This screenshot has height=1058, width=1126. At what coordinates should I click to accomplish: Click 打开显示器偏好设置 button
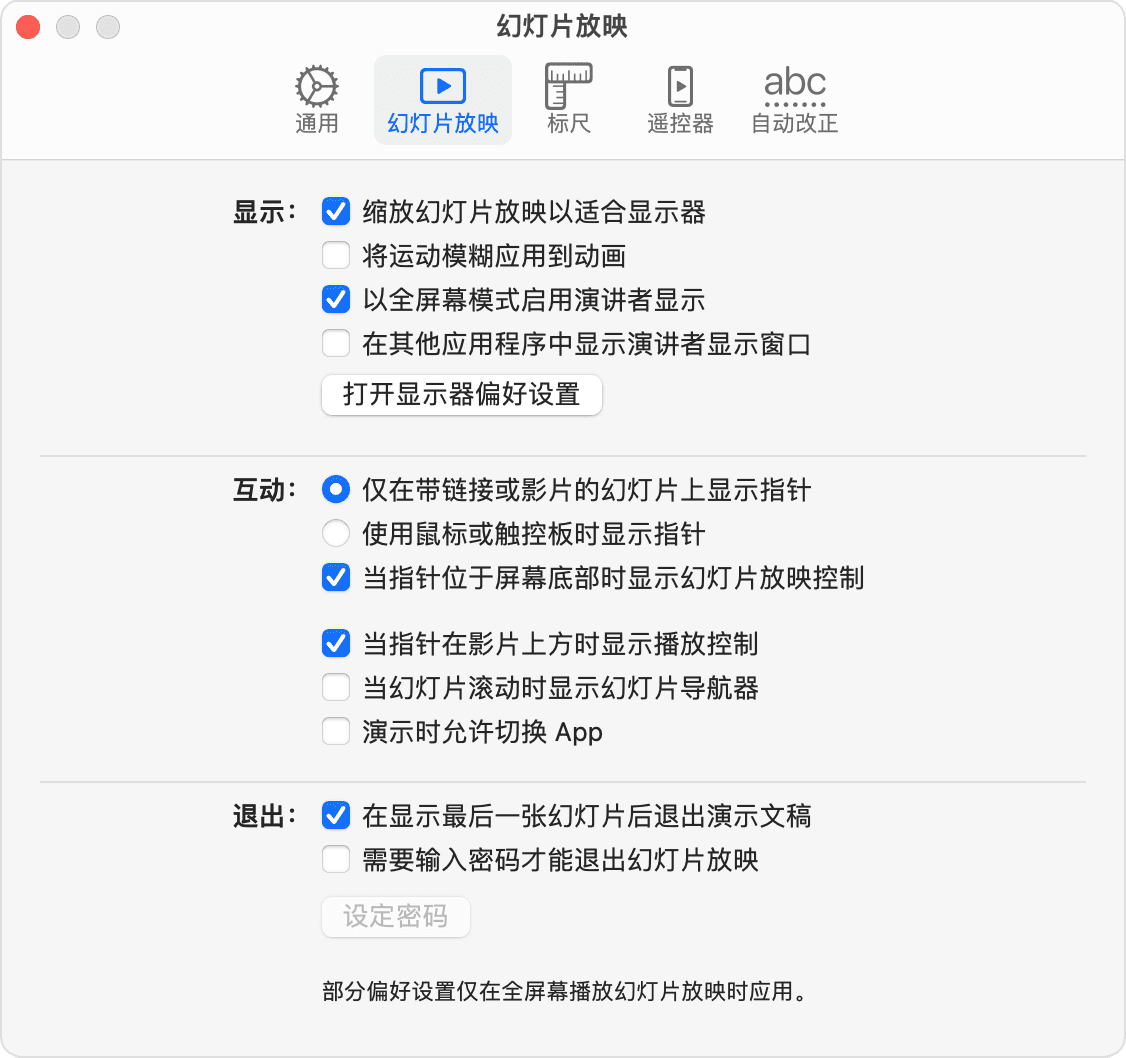pos(462,394)
